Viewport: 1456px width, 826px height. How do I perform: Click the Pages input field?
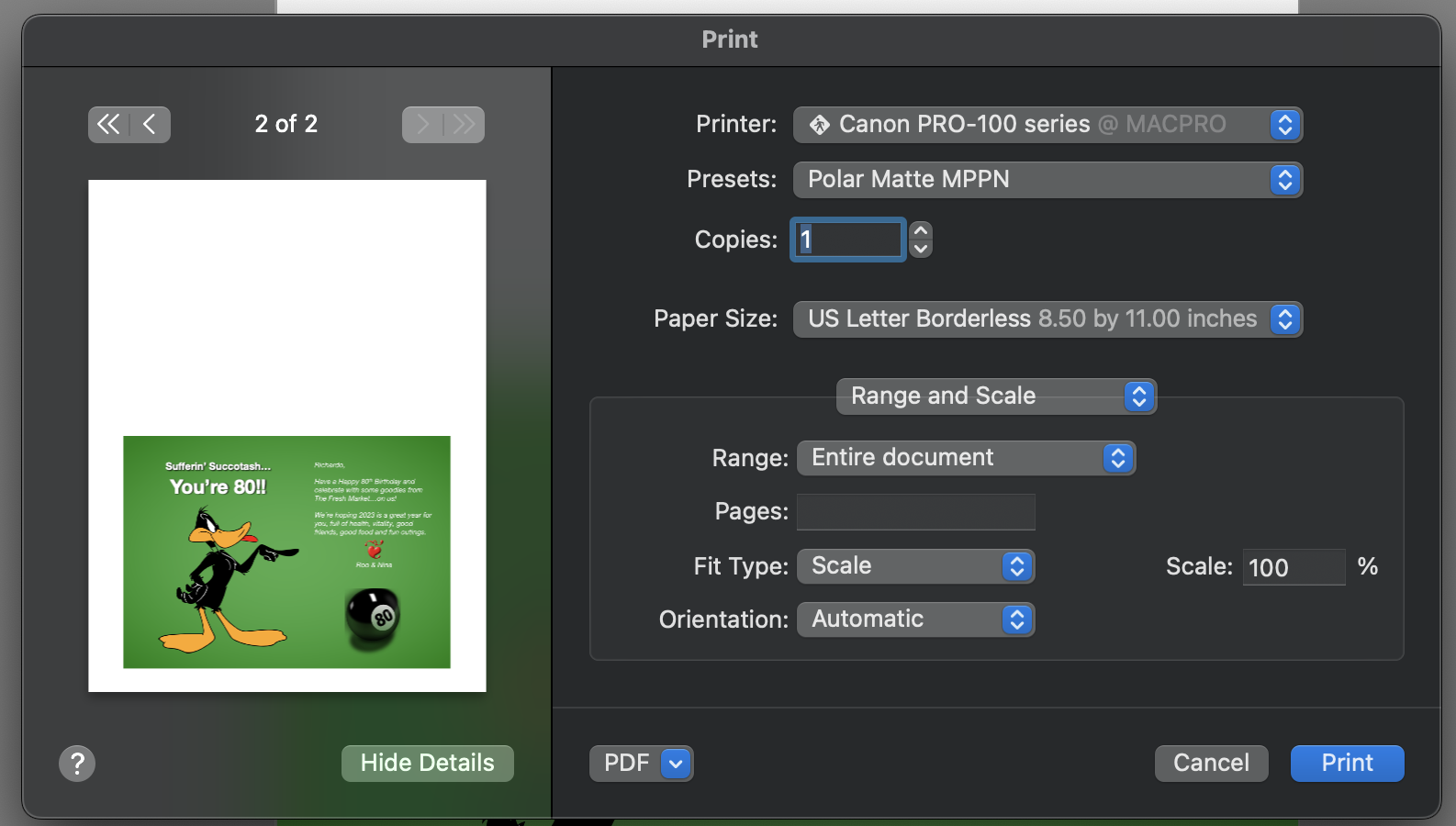point(916,512)
